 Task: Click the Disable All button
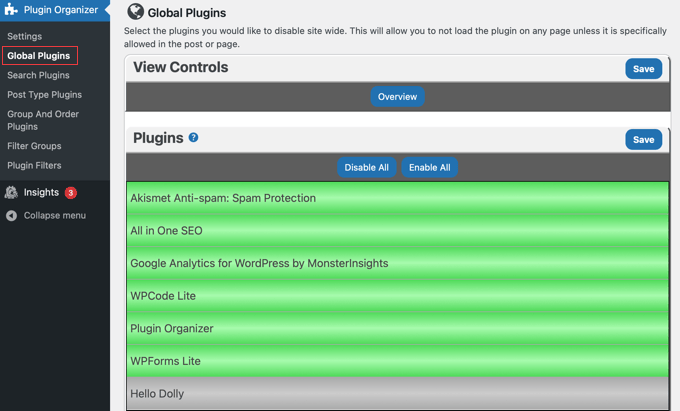(366, 167)
